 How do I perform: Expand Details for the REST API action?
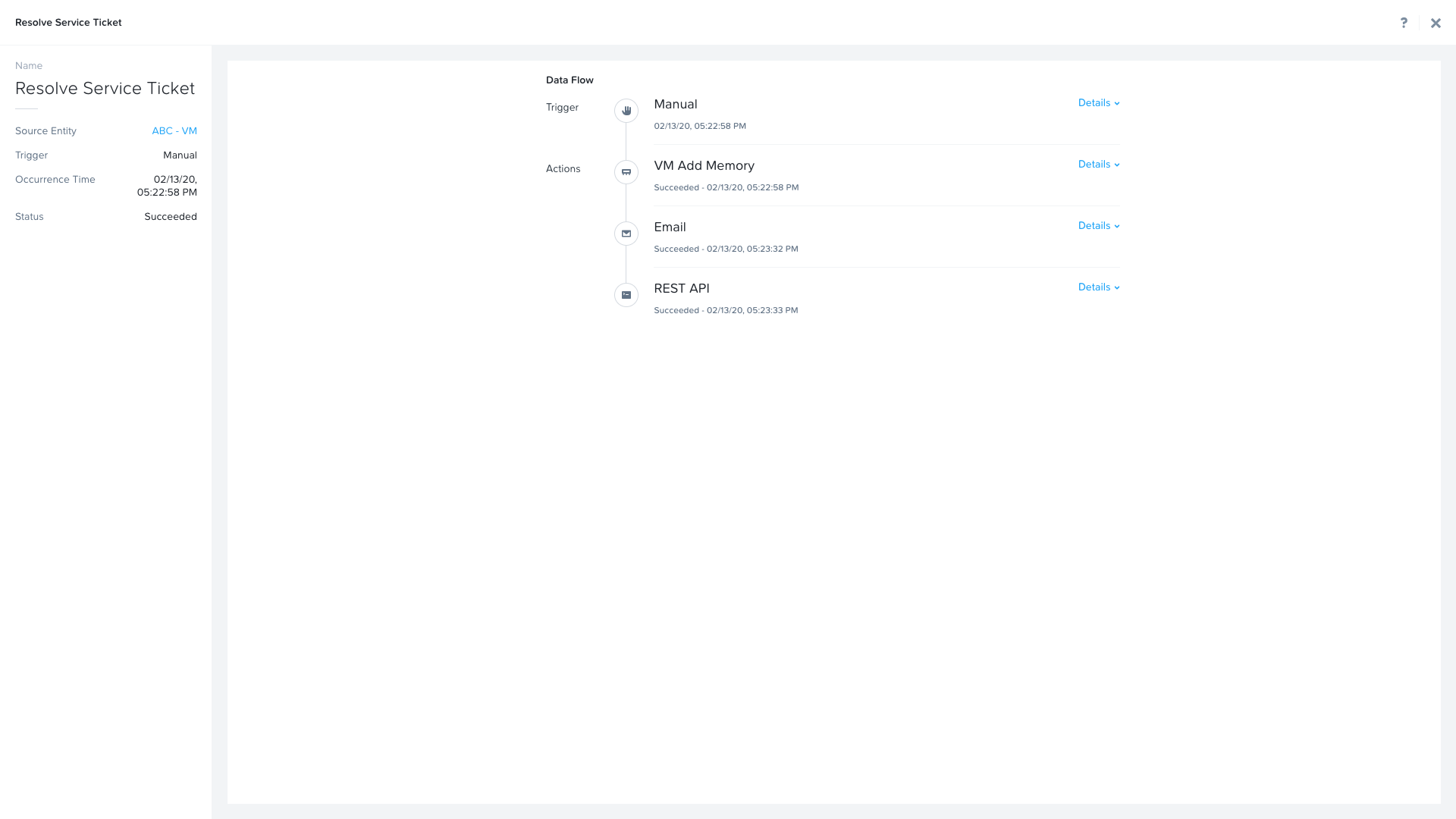[1099, 287]
